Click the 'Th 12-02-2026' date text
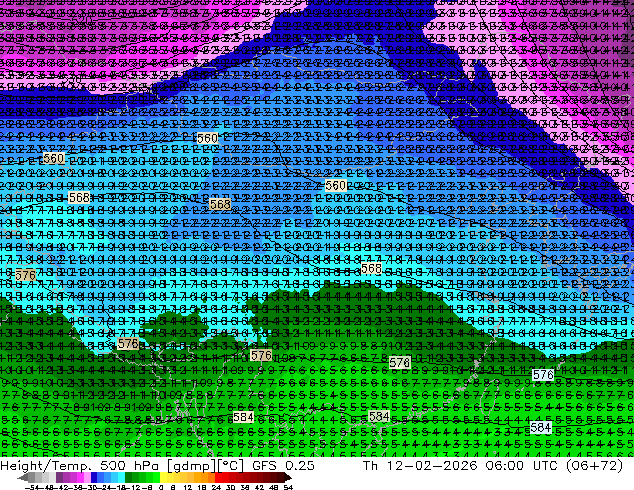 coord(420,466)
